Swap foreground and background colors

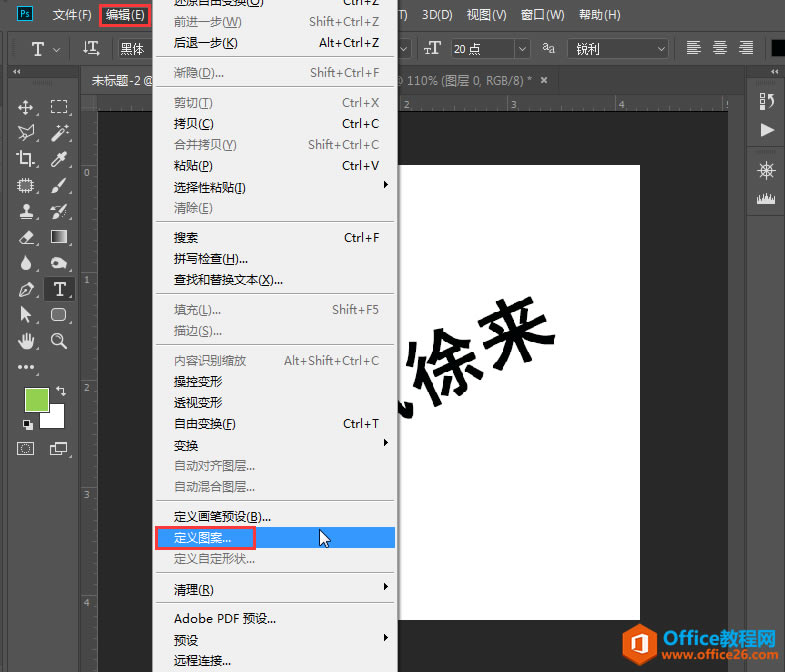(x=61, y=390)
